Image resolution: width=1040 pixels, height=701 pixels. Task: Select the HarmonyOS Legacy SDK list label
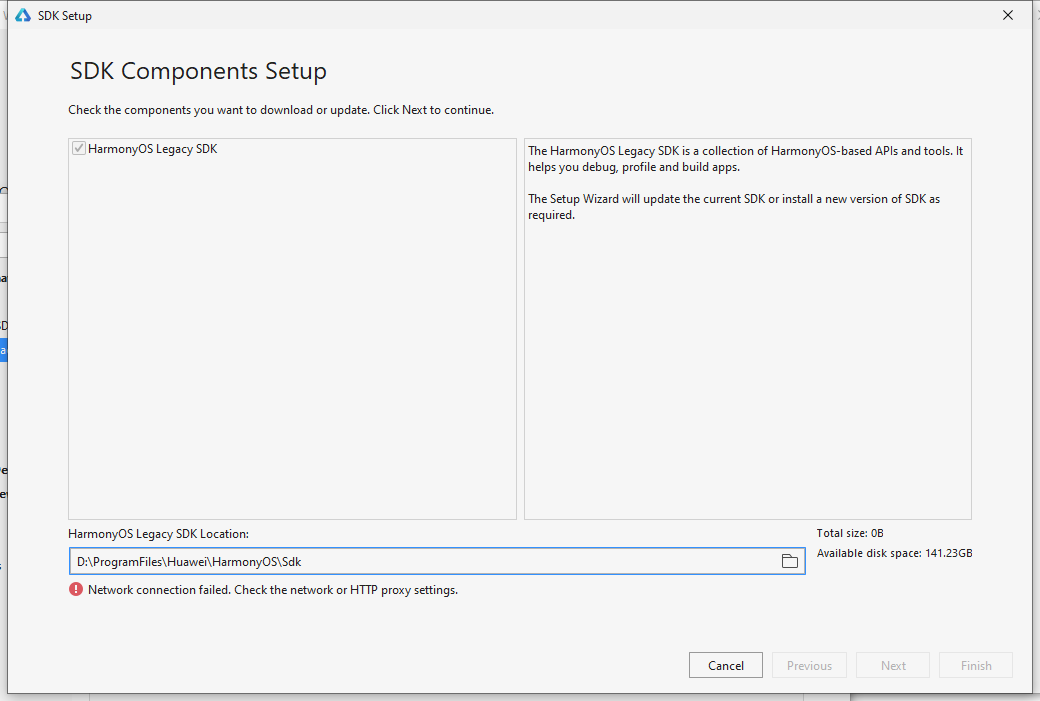click(x=153, y=149)
